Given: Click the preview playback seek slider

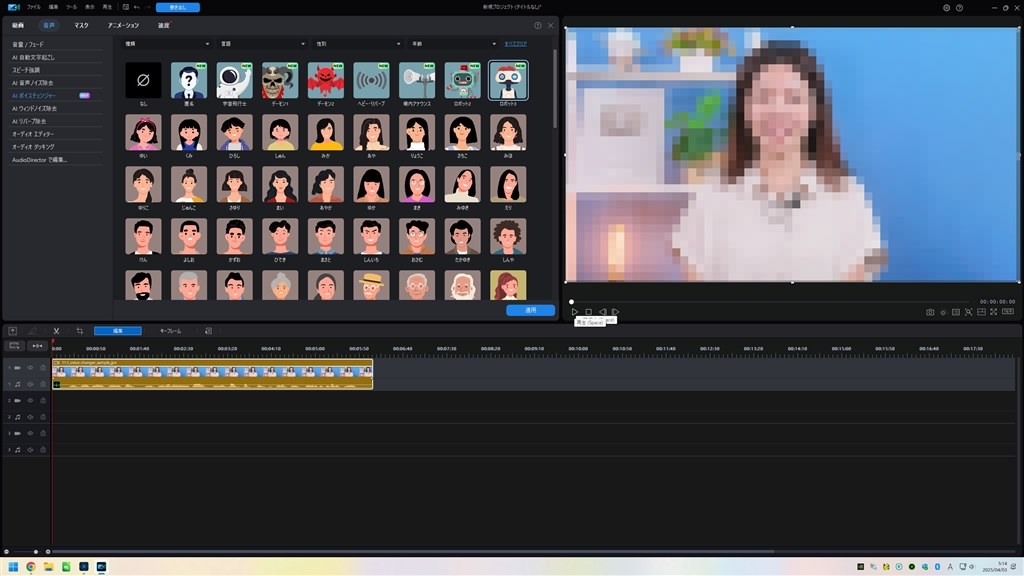Looking at the screenshot, I should pos(768,301).
